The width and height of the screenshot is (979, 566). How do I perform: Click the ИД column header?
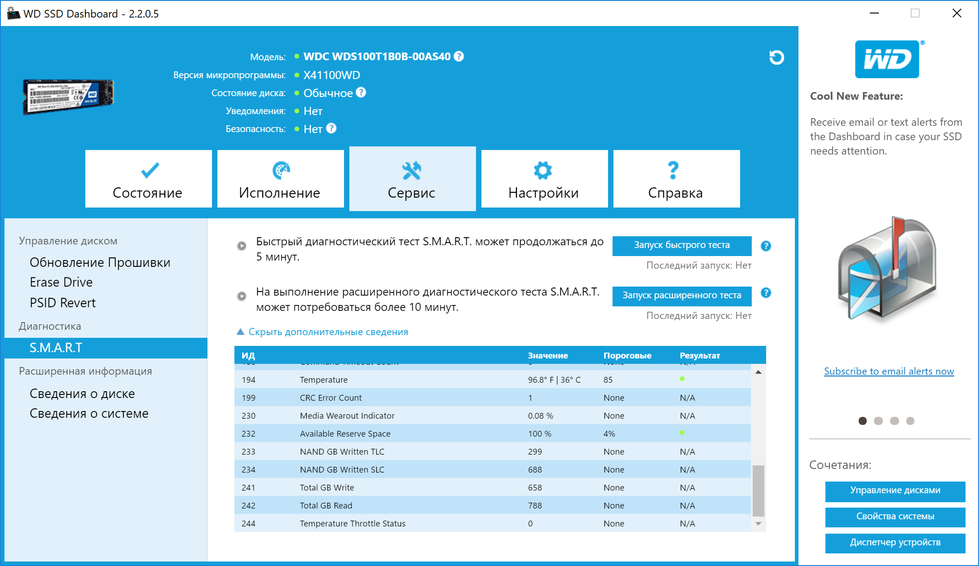point(248,356)
